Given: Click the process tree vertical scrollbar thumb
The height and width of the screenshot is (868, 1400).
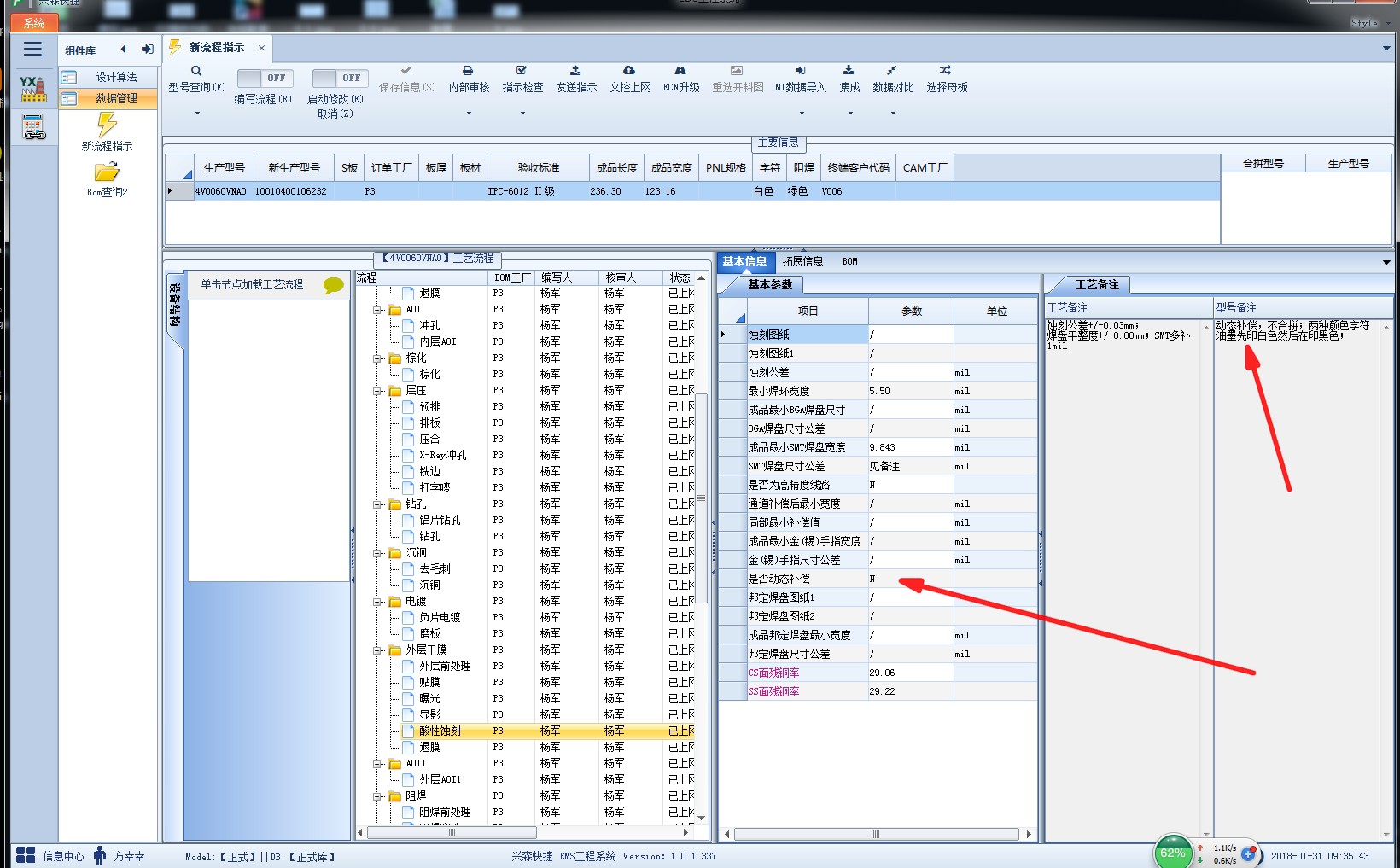Looking at the screenshot, I should (x=702, y=498).
